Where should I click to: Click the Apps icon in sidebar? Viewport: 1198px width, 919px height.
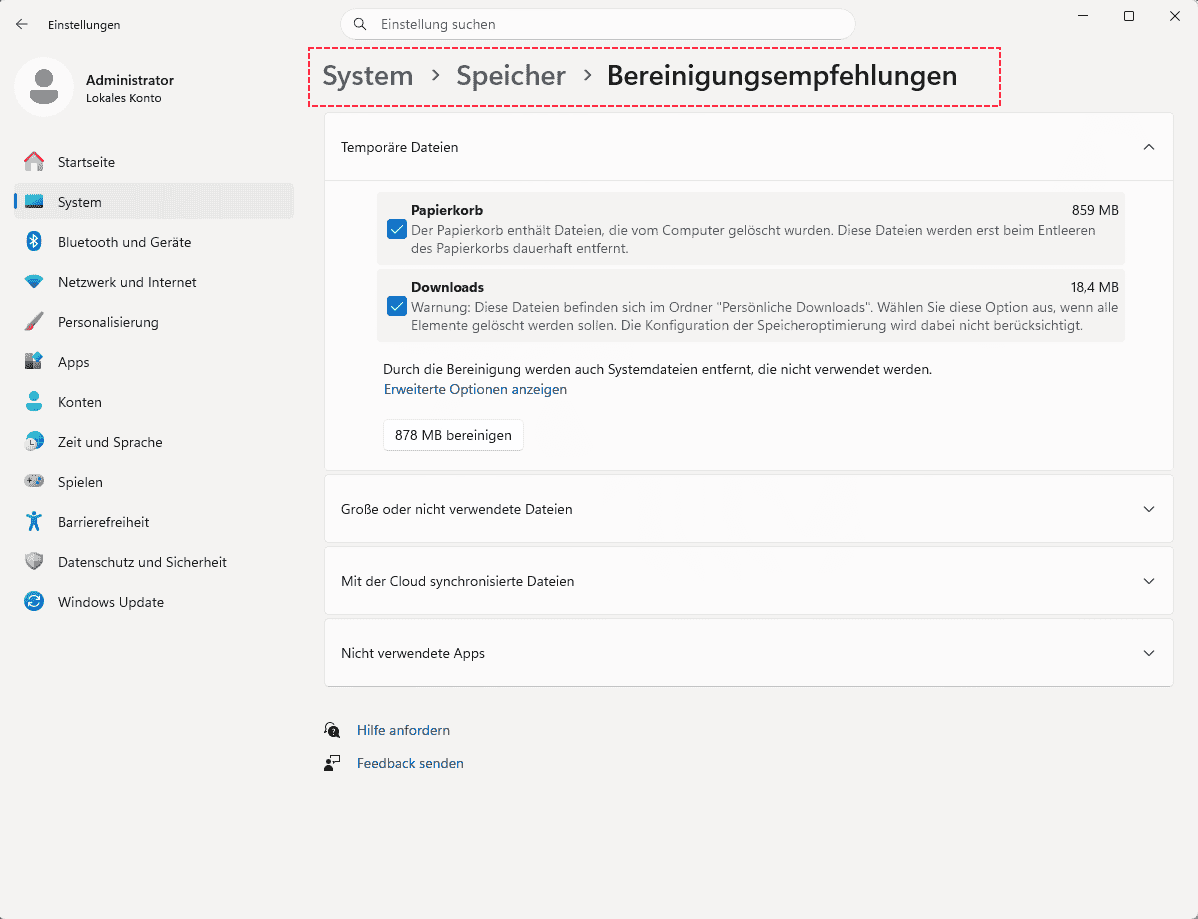[34, 361]
